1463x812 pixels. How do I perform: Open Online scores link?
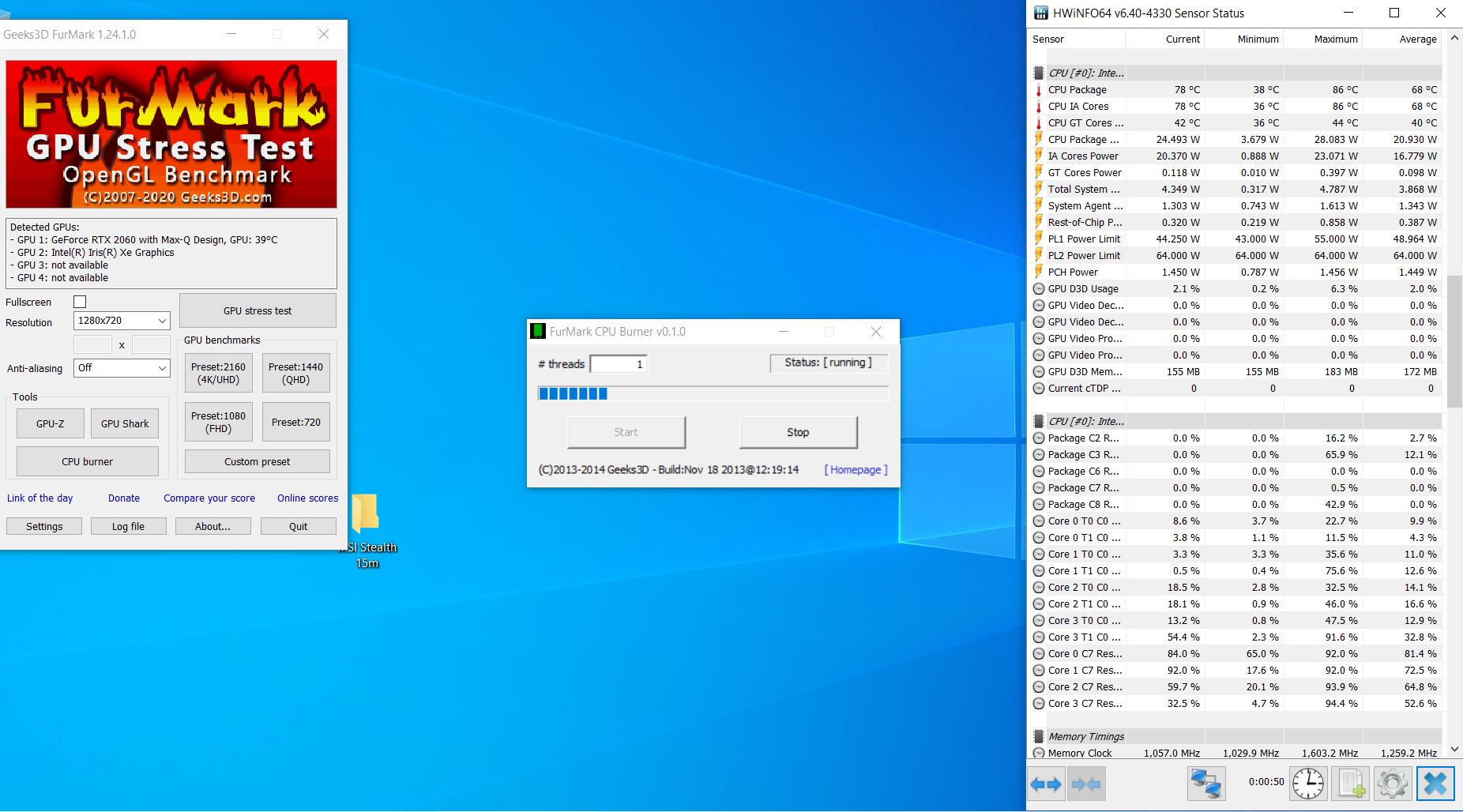point(308,498)
